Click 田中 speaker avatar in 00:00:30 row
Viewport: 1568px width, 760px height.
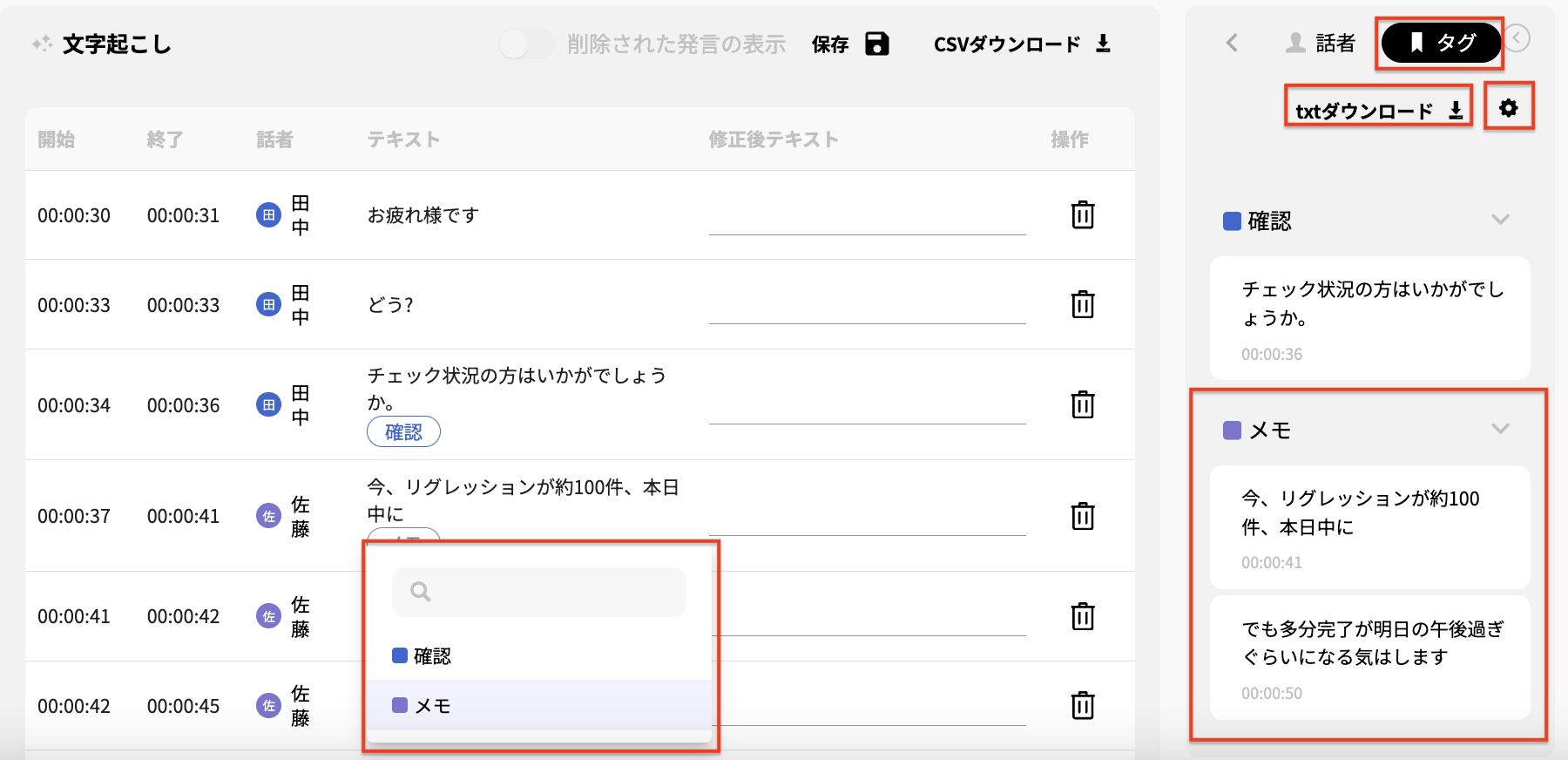point(268,214)
